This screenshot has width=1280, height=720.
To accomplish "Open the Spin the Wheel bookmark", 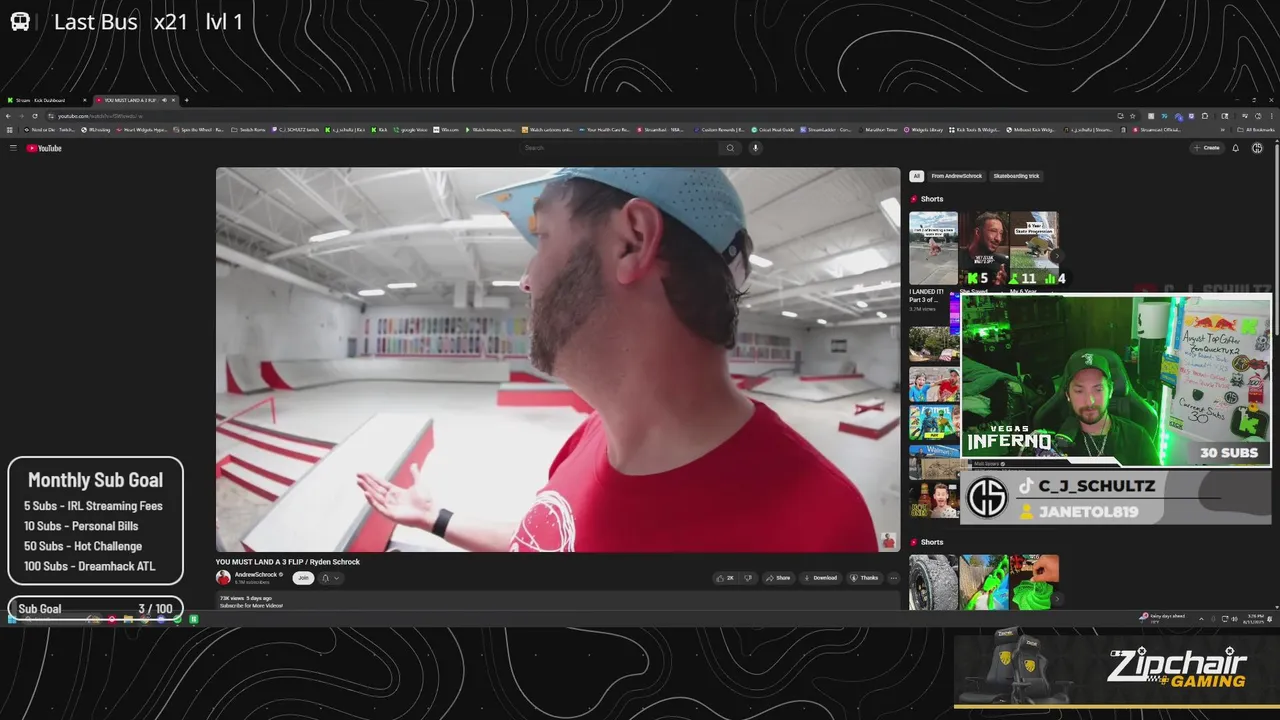I will point(199,130).
